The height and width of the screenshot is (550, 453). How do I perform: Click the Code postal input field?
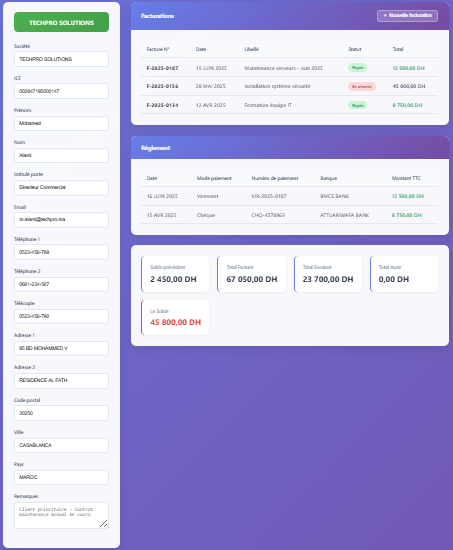pos(61,413)
